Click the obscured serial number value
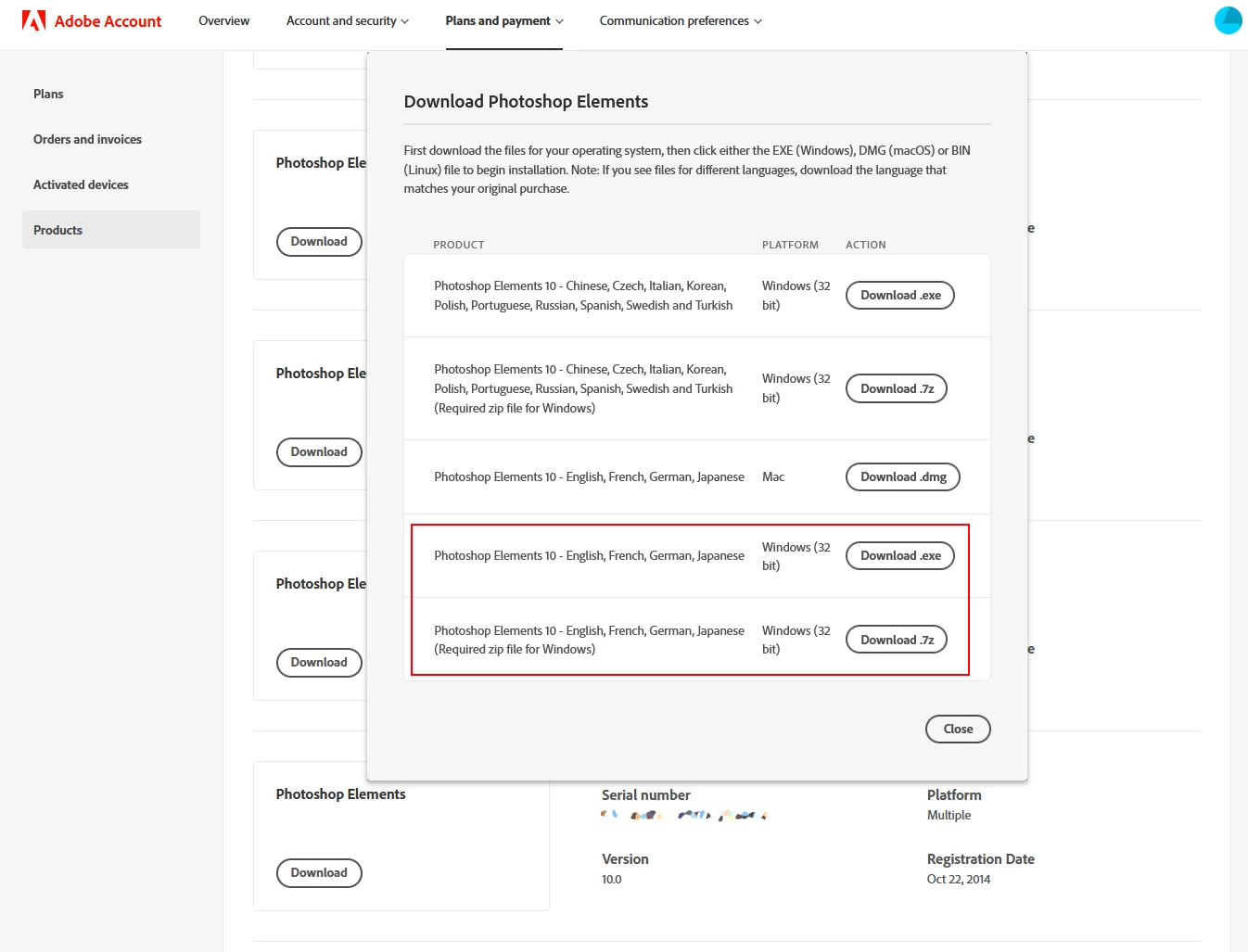The image size is (1248, 952). tap(684, 816)
